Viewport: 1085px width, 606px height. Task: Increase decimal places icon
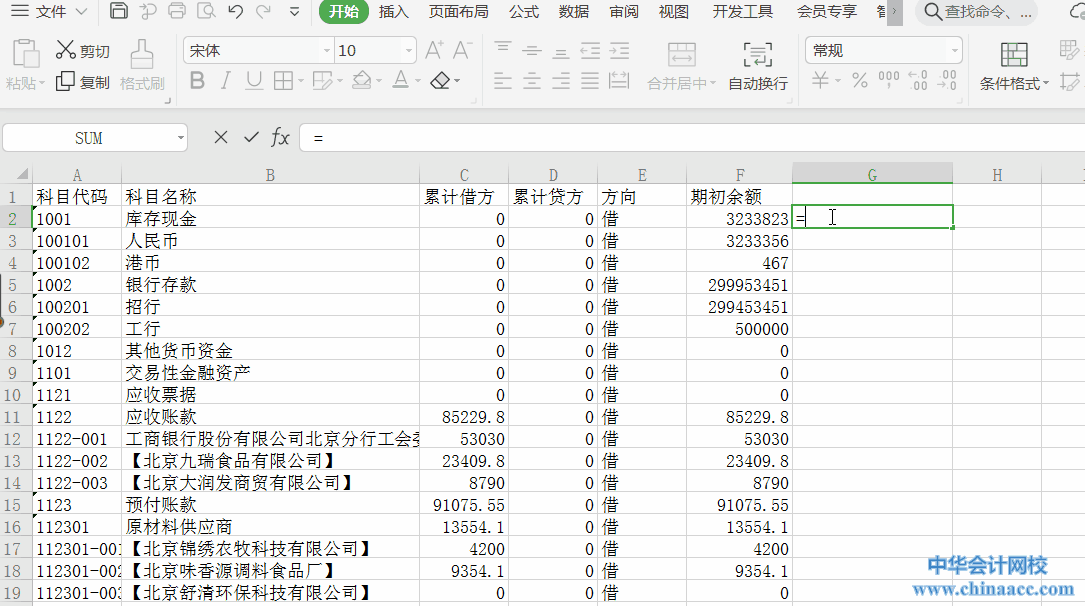pyautogui.click(x=918, y=80)
